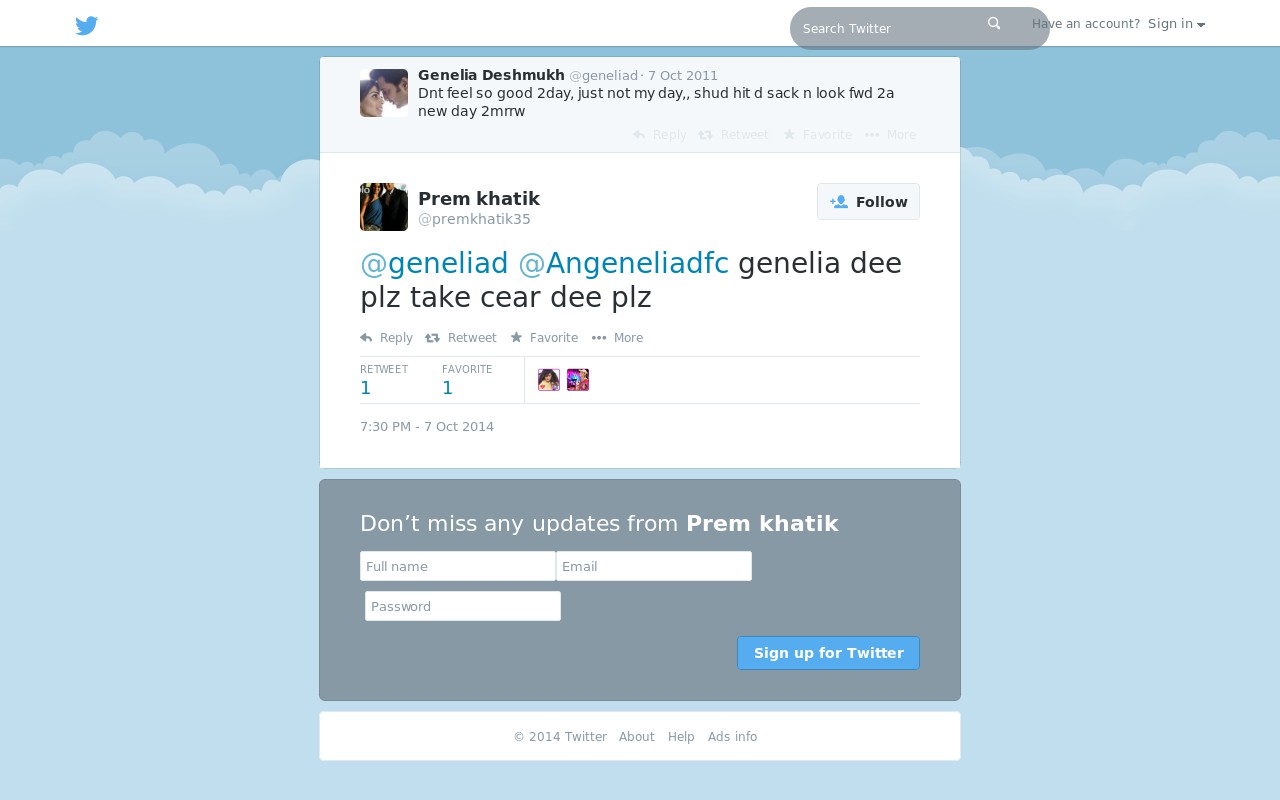Open the About footer link
The height and width of the screenshot is (800, 1280).
(637, 737)
